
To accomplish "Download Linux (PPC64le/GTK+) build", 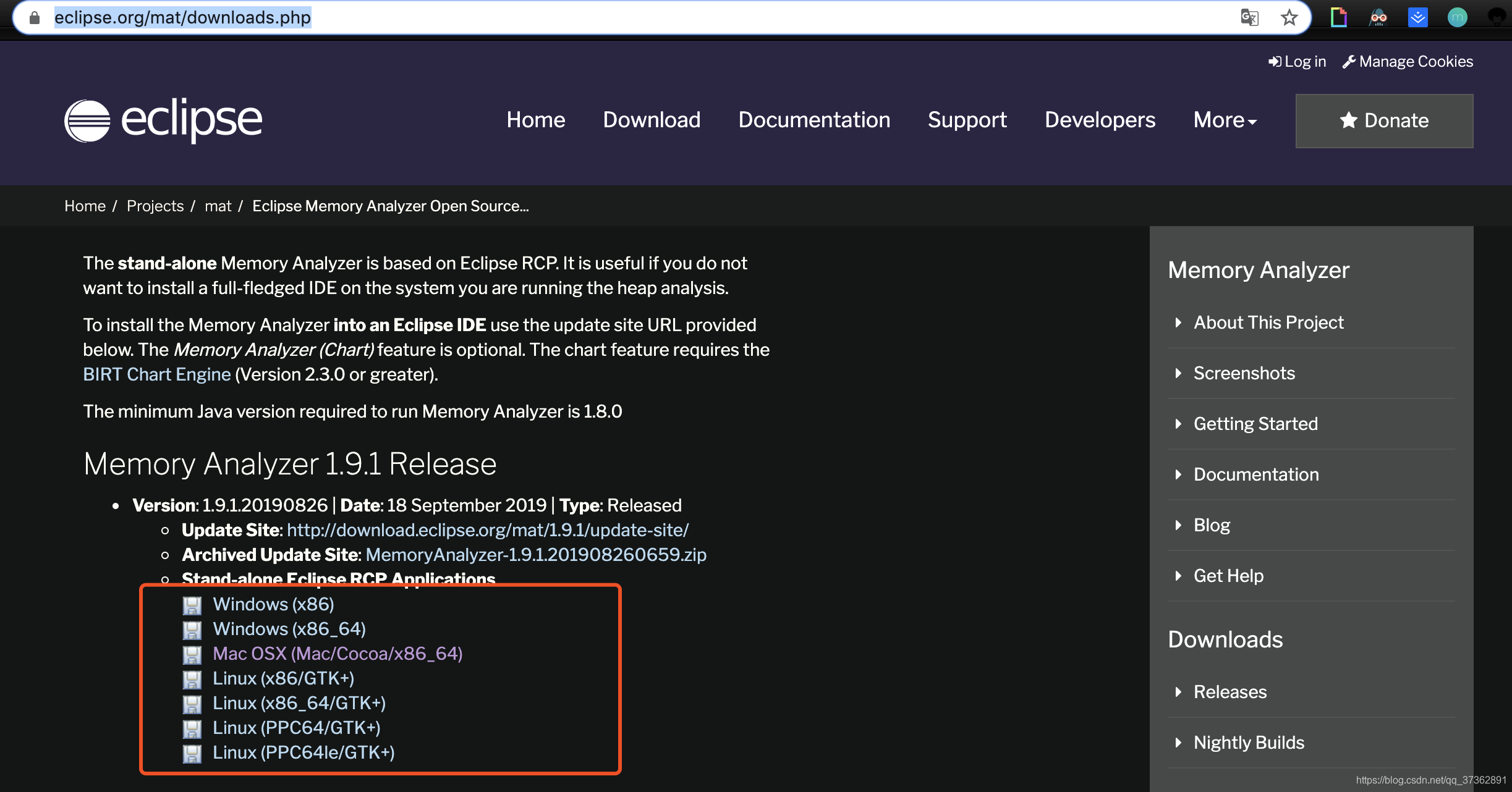I will (304, 752).
